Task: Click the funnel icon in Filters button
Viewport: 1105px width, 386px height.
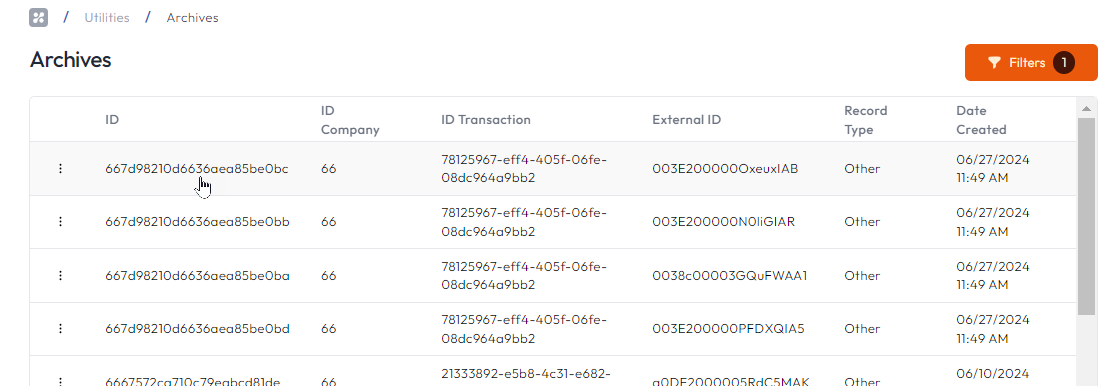Action: (994, 63)
